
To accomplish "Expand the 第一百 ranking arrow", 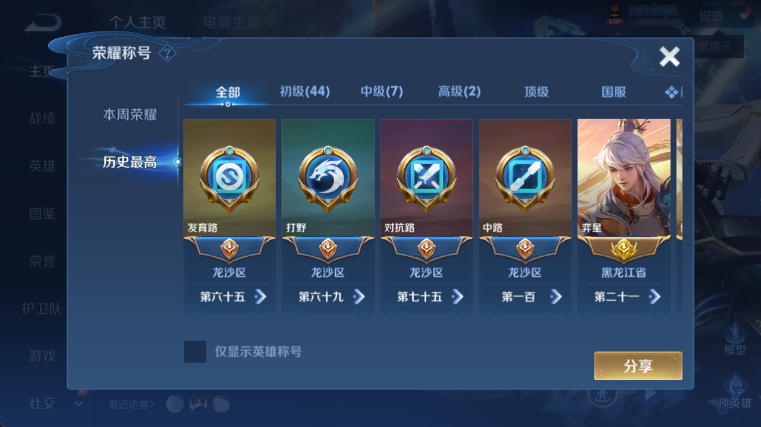I will pos(556,296).
